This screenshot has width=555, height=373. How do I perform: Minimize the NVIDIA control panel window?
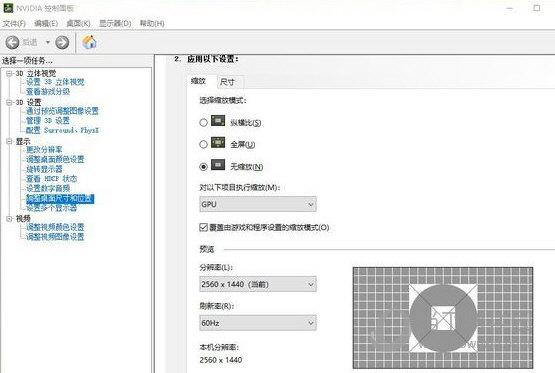point(510,8)
